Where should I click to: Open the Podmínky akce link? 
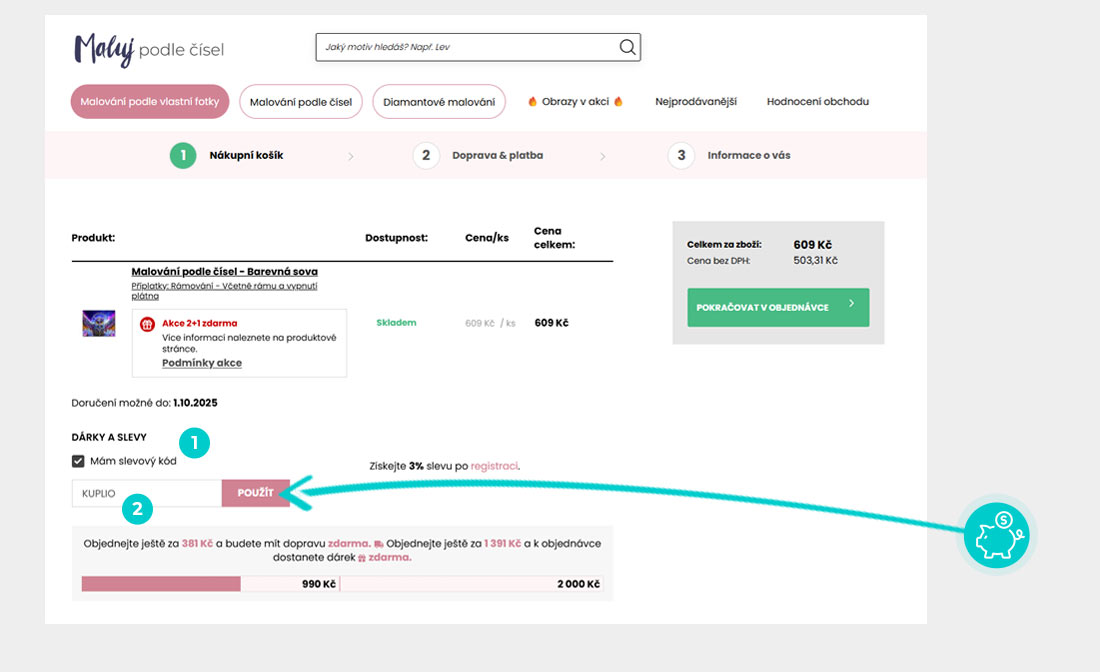(x=201, y=363)
